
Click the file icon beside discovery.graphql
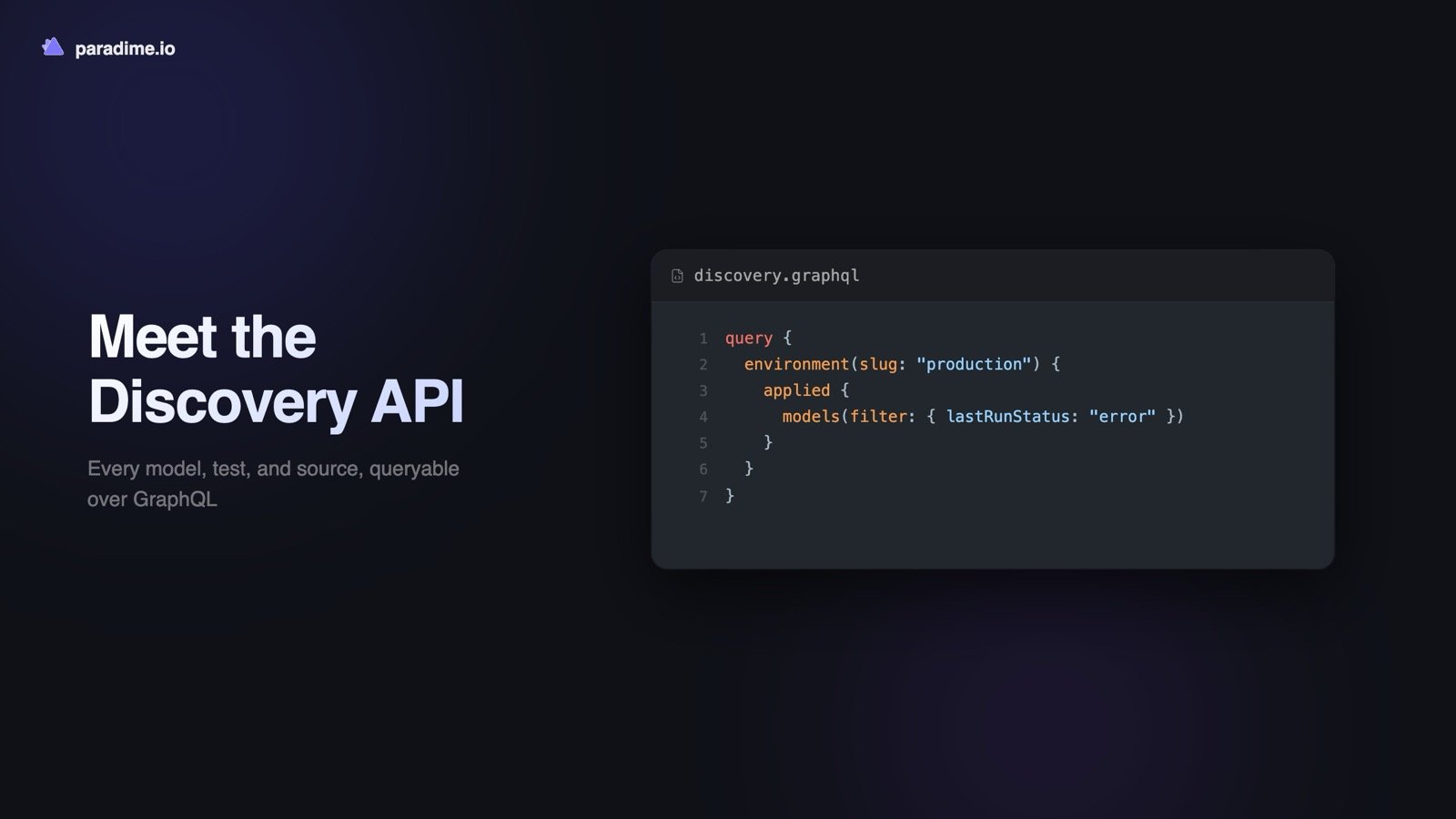(677, 276)
